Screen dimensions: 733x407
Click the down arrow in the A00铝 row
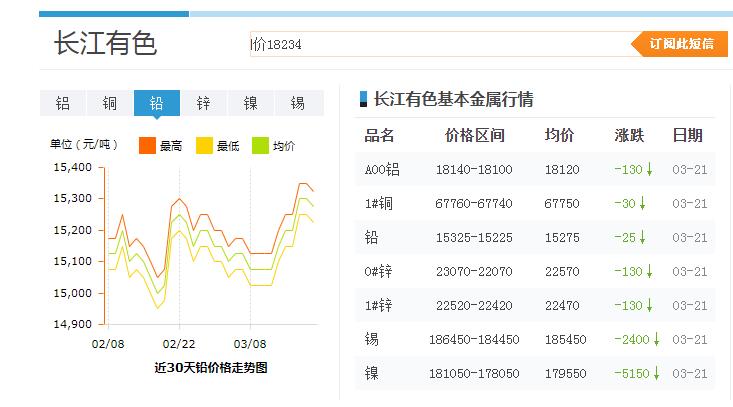[649, 169]
